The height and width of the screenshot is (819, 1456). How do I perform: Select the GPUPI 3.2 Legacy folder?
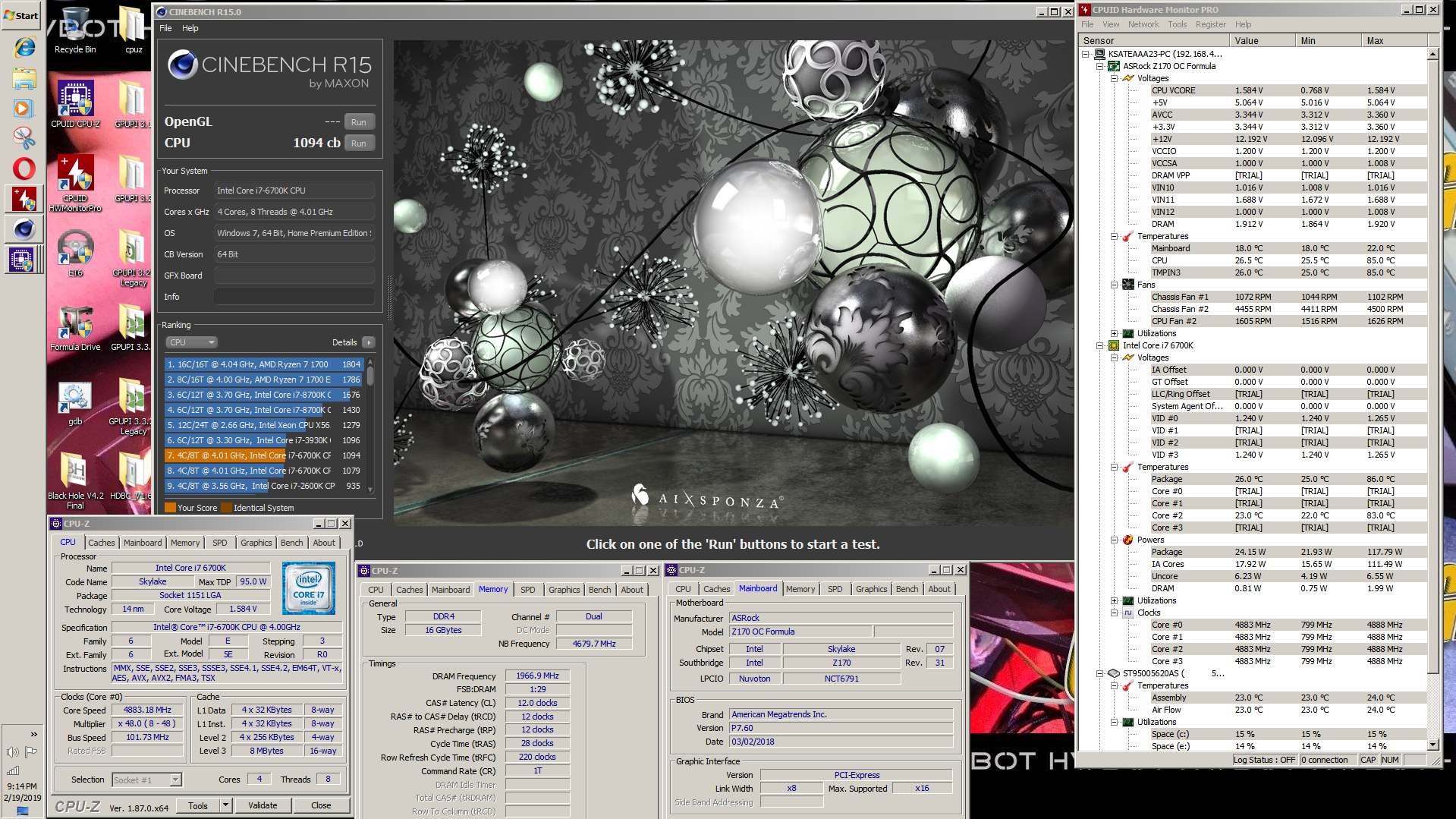(134, 258)
